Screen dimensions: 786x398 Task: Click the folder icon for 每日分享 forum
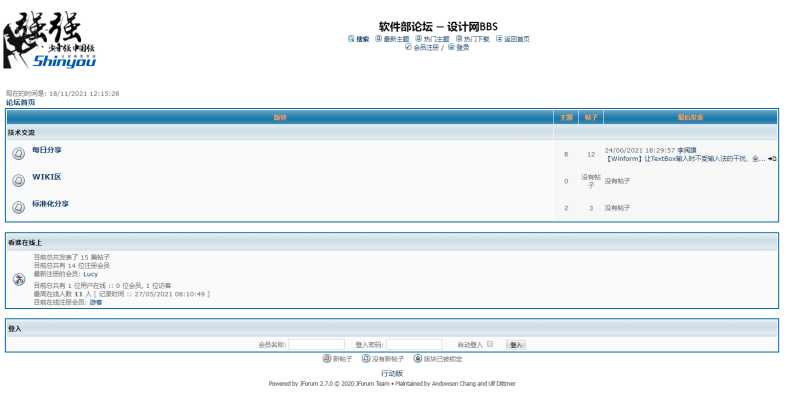(19, 153)
